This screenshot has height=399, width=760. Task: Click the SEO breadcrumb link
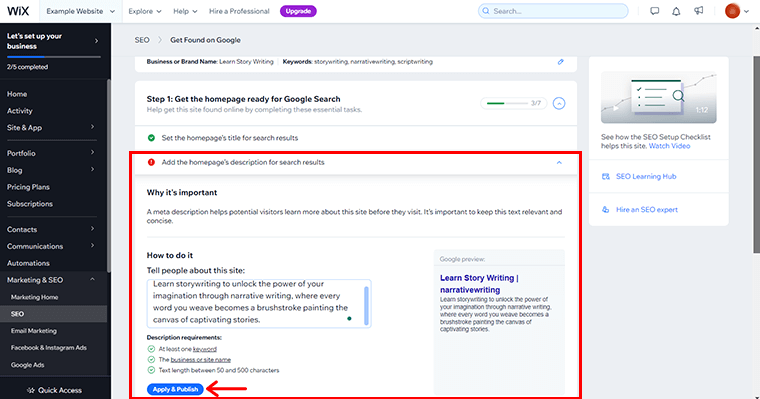click(142, 40)
